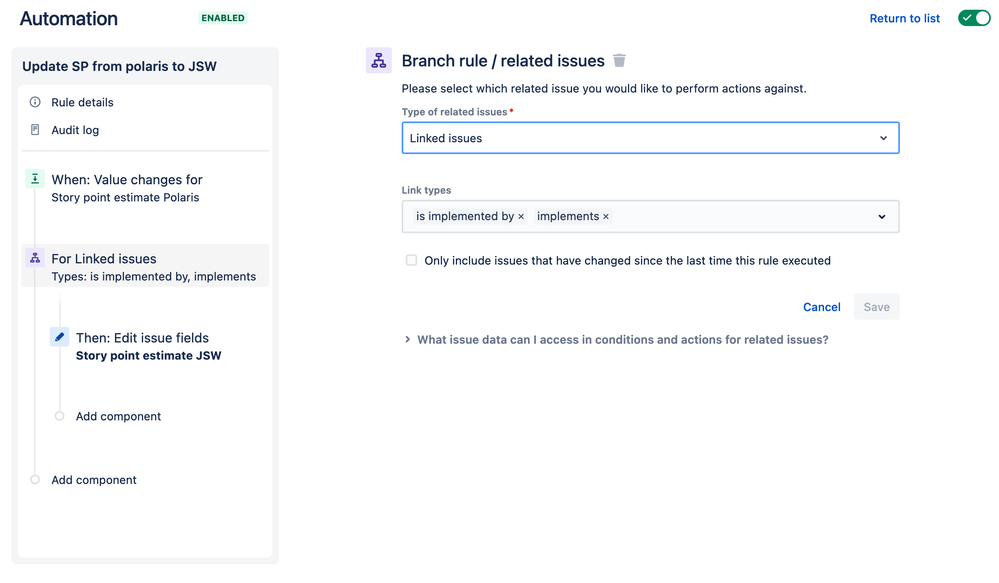Remove the 'implements' link type tag
The width and height of the screenshot is (999, 583).
tap(606, 217)
